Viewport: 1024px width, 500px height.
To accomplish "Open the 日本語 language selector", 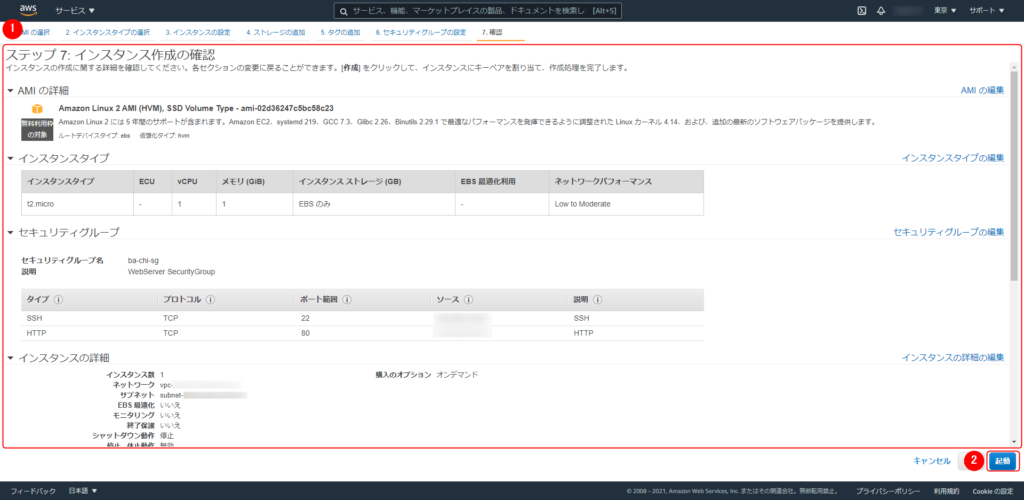I will coord(83,491).
